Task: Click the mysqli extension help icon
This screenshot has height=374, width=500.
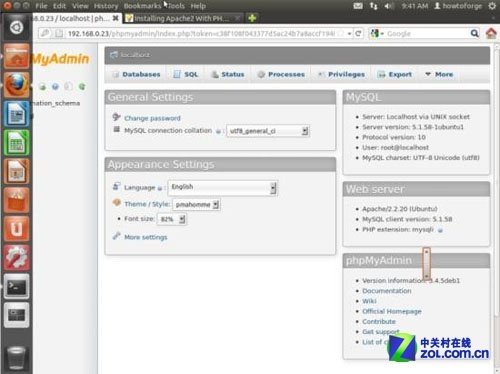Action: pos(440,230)
